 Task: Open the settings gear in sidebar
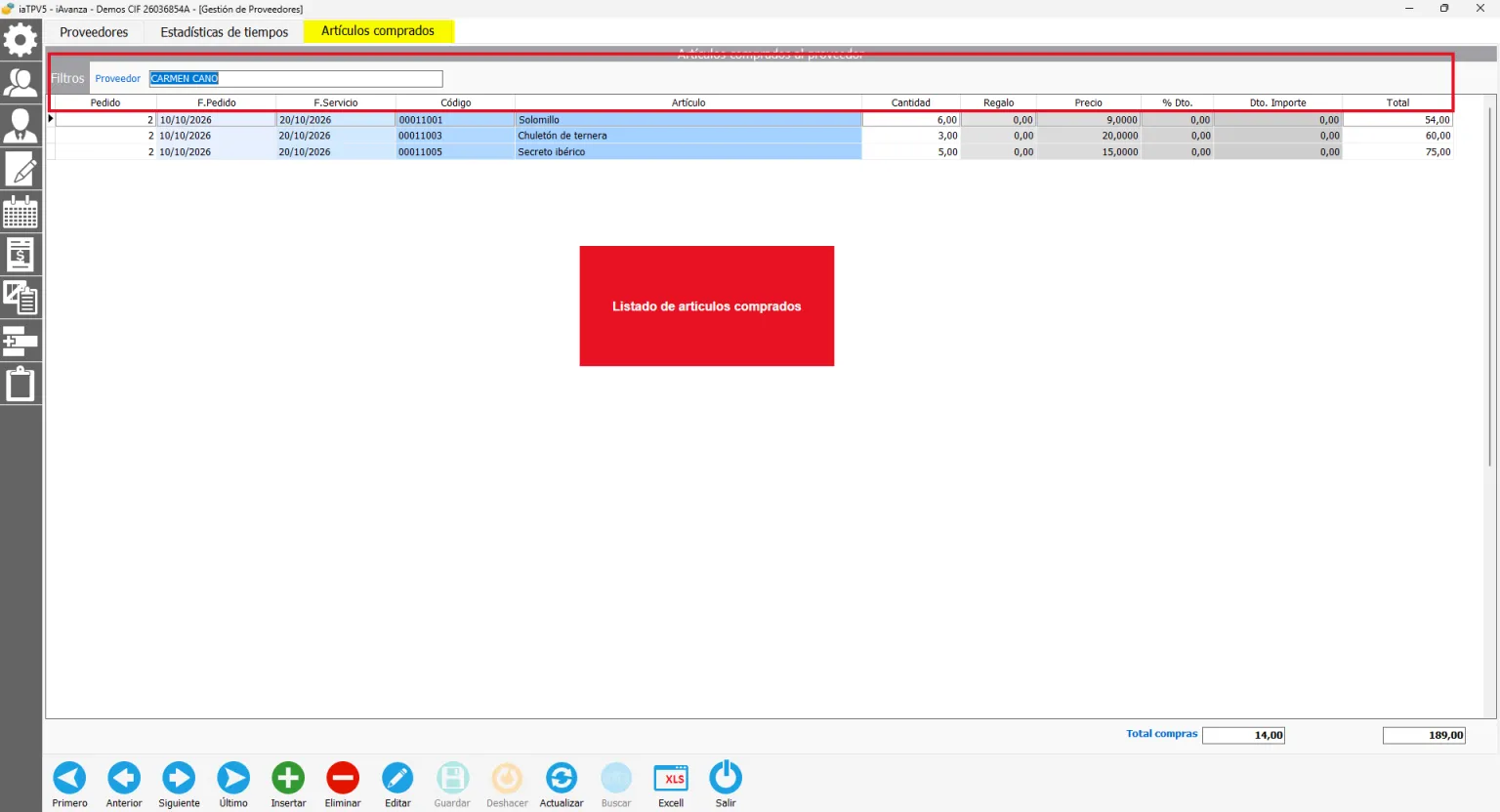(21, 40)
